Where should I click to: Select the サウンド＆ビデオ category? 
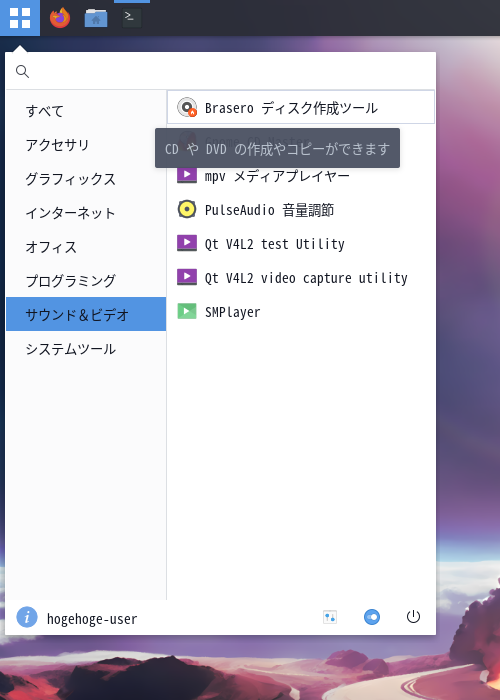[x=86, y=314]
